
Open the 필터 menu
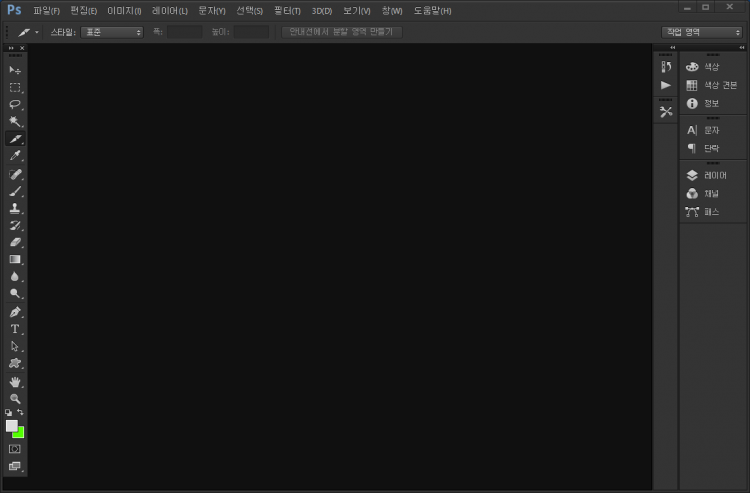coord(287,11)
